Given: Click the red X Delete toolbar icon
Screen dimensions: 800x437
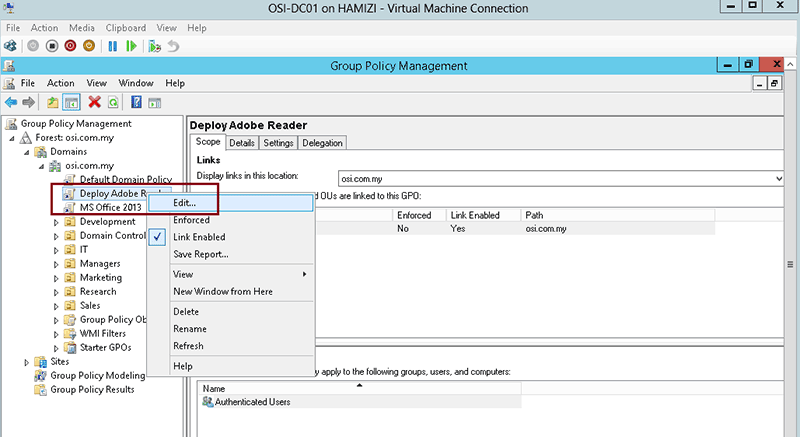Looking at the screenshot, I should tap(94, 102).
